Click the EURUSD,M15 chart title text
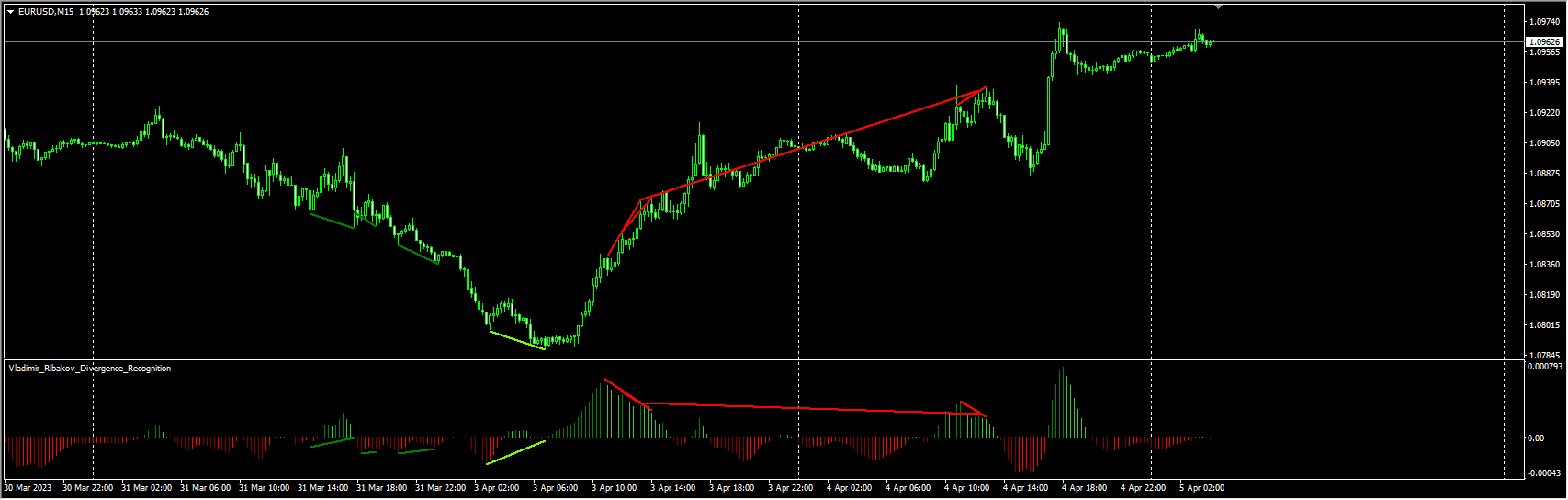This screenshot has width=1568, height=500. click(x=46, y=12)
